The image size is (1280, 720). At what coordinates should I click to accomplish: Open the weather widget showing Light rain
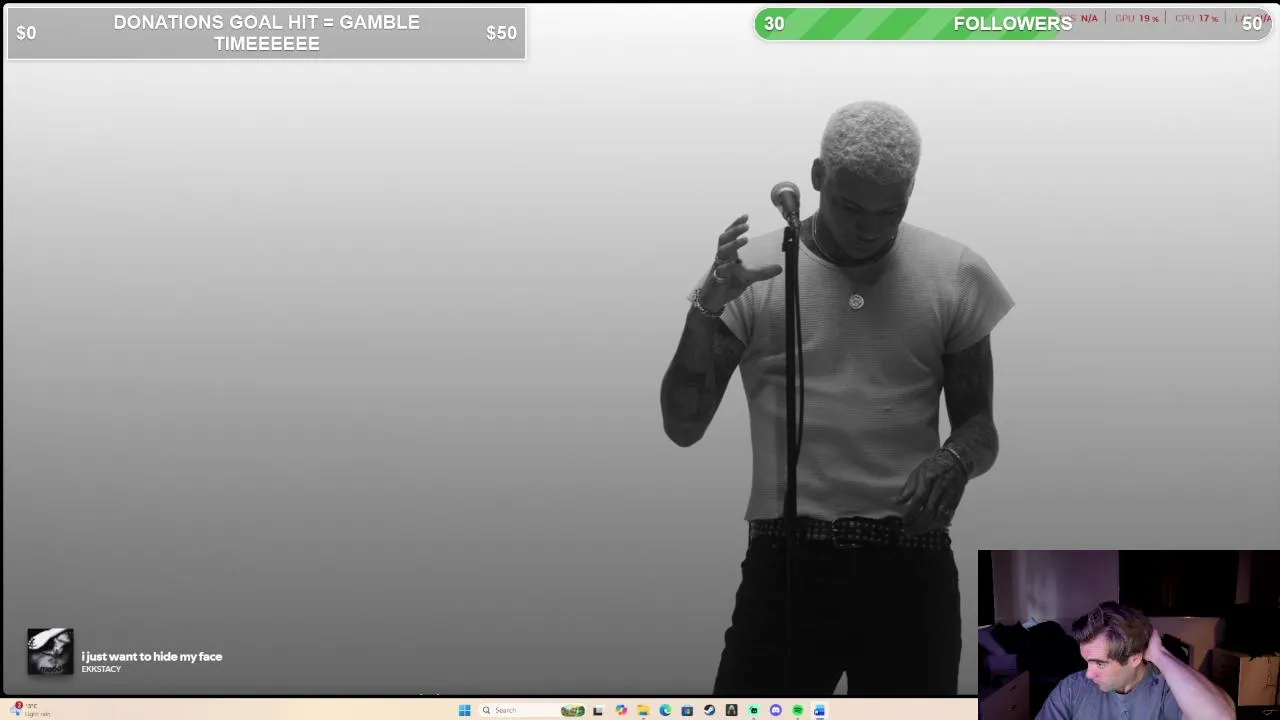click(x=30, y=709)
